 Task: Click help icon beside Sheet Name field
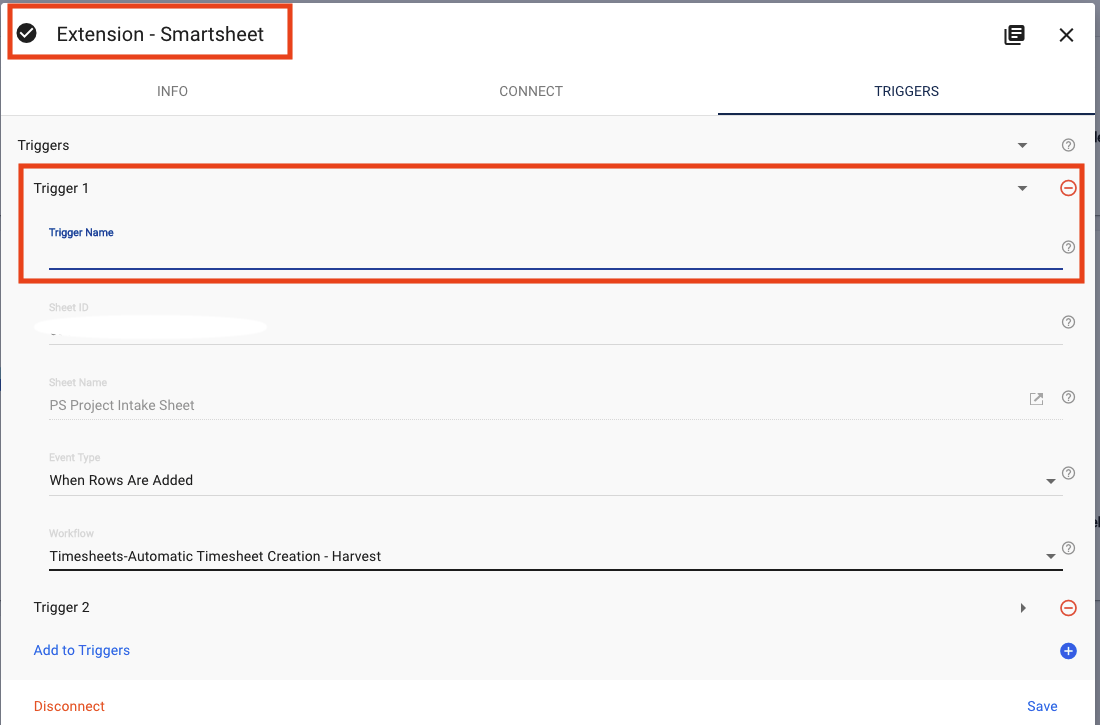[1068, 397]
